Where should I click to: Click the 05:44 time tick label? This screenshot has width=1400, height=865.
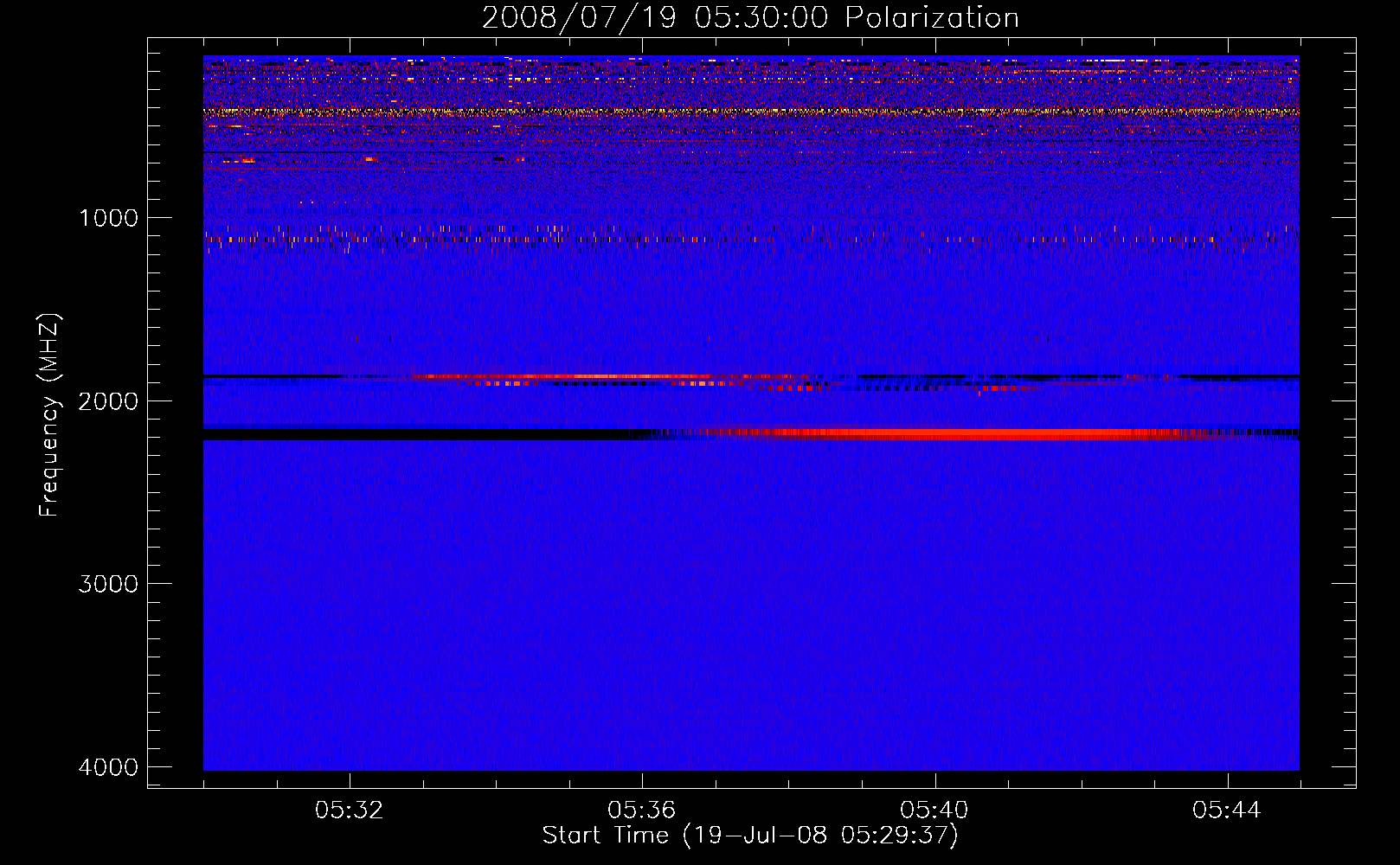[1227, 810]
